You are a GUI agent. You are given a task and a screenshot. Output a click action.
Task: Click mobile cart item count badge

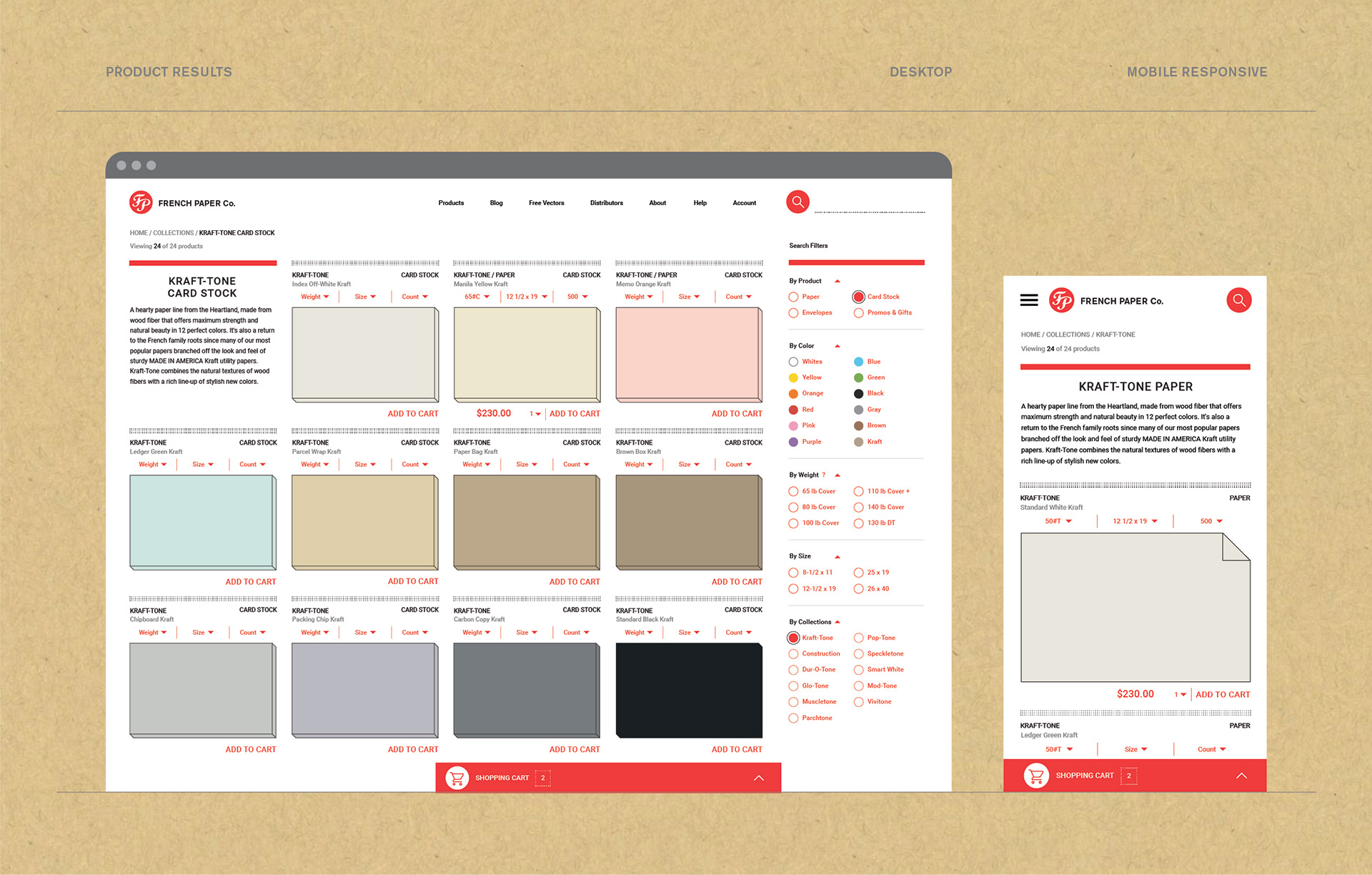(1129, 776)
